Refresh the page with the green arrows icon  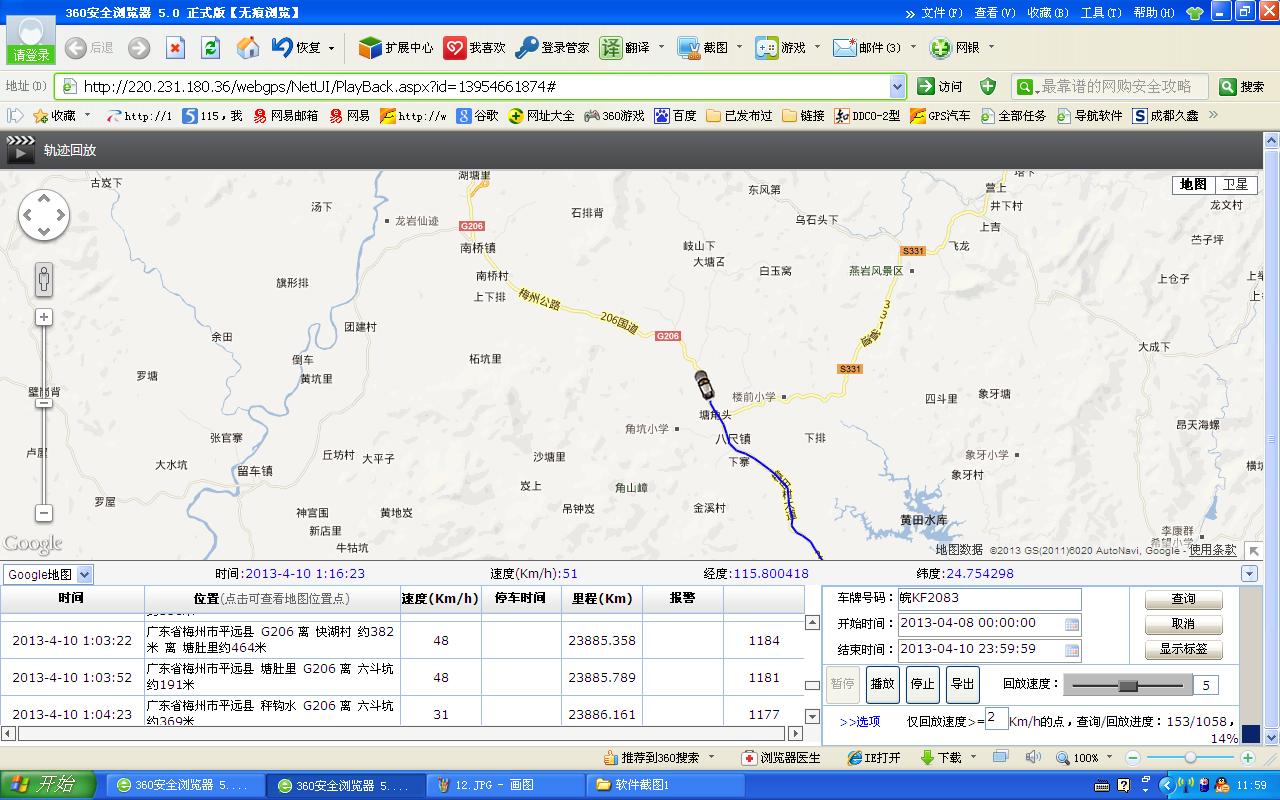point(210,47)
